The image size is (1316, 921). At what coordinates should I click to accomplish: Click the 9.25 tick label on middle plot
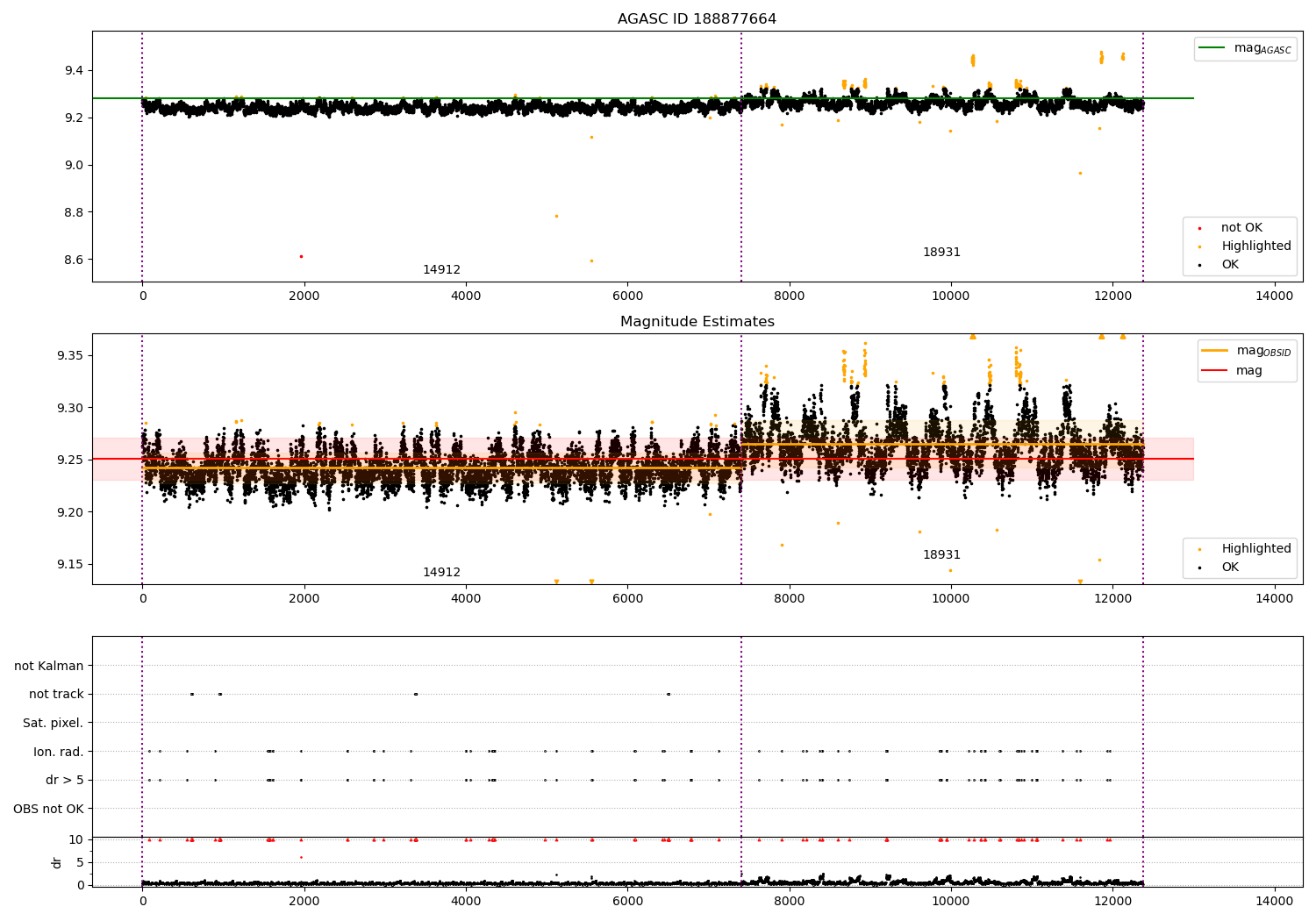pyautogui.click(x=70, y=460)
